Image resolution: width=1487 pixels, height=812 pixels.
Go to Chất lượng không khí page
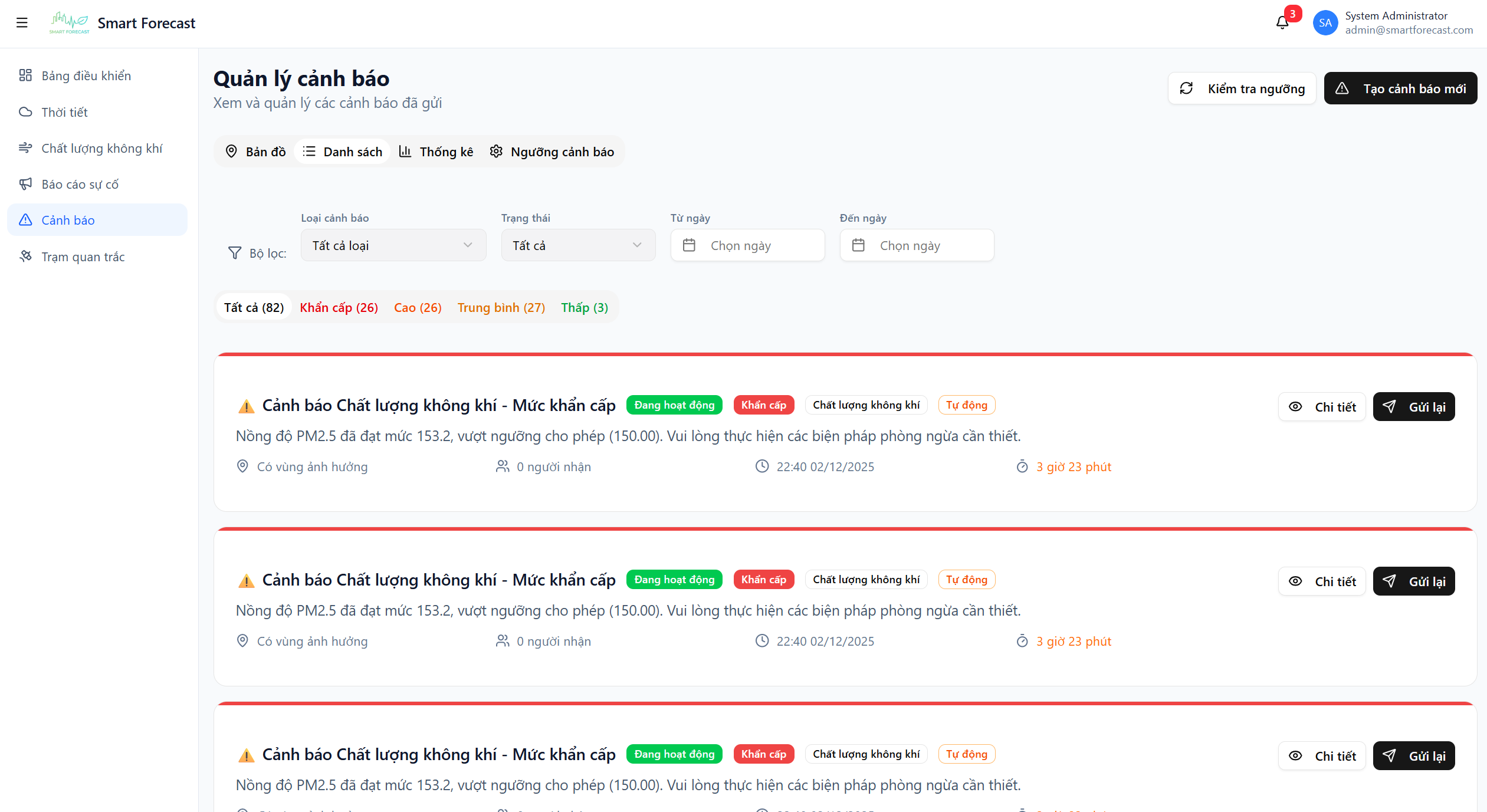pyautogui.click(x=101, y=148)
